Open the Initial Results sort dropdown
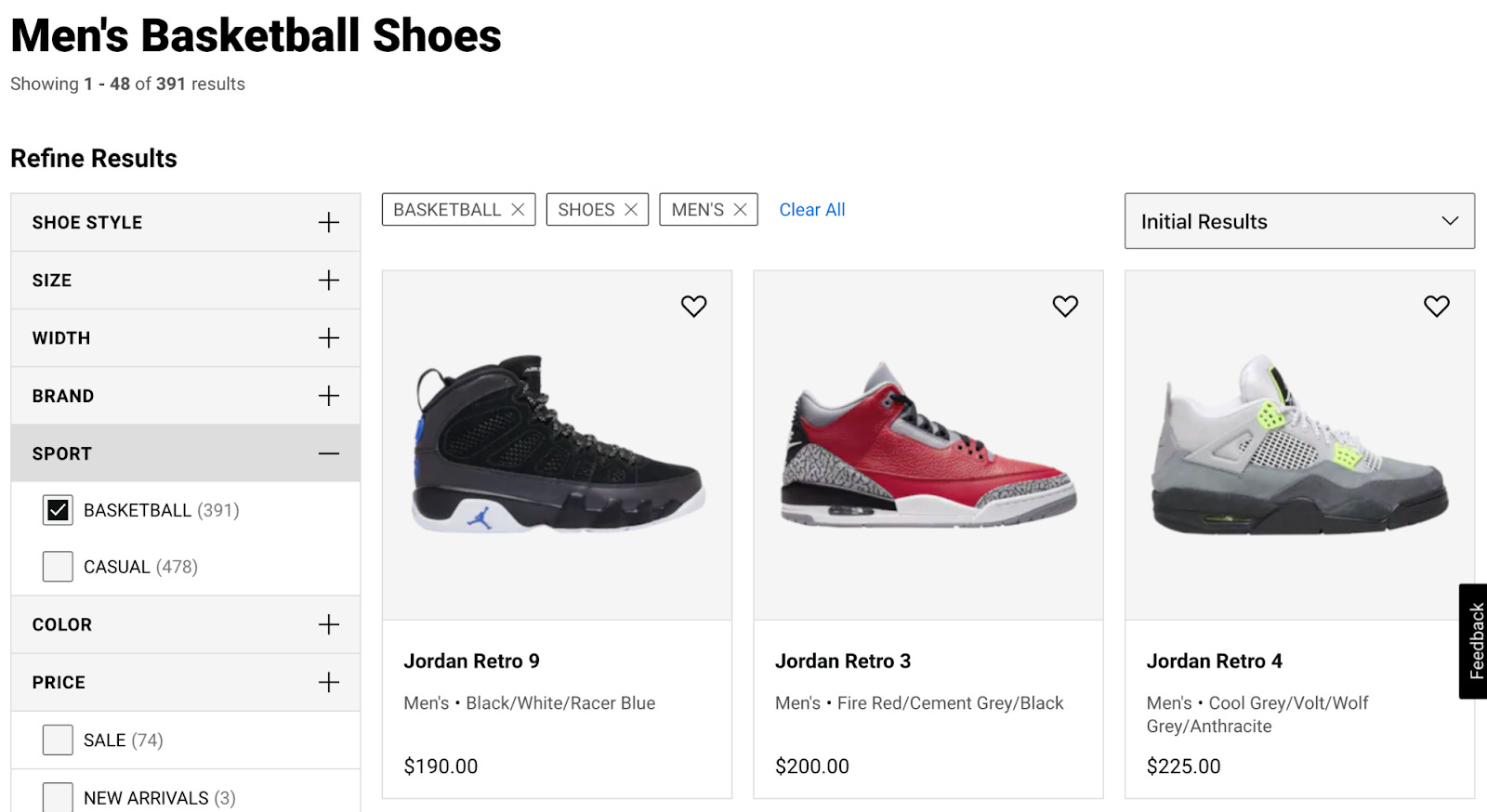Viewport: 1487px width, 812px height. (x=1298, y=221)
